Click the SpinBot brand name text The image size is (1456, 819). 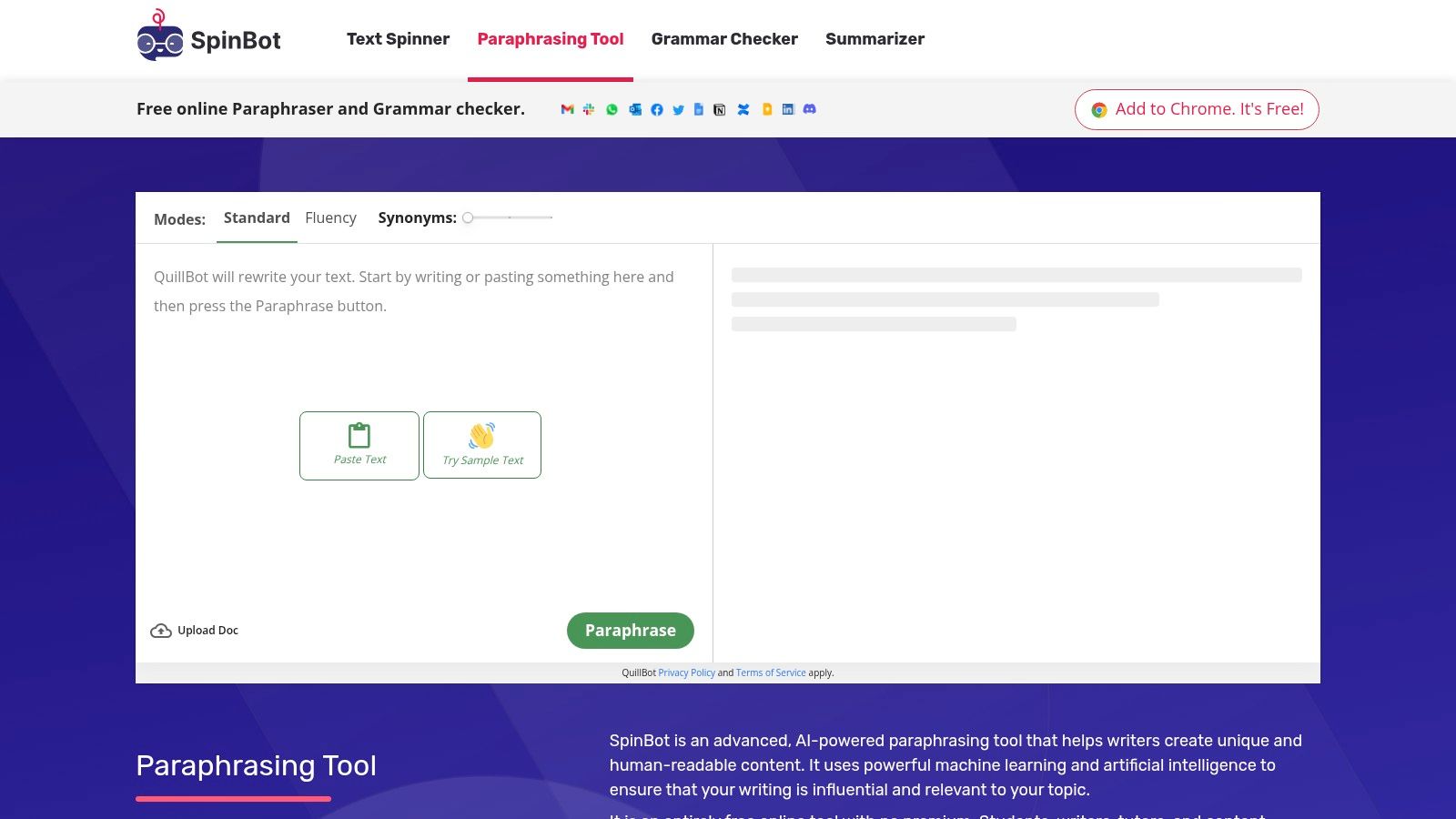point(236,40)
